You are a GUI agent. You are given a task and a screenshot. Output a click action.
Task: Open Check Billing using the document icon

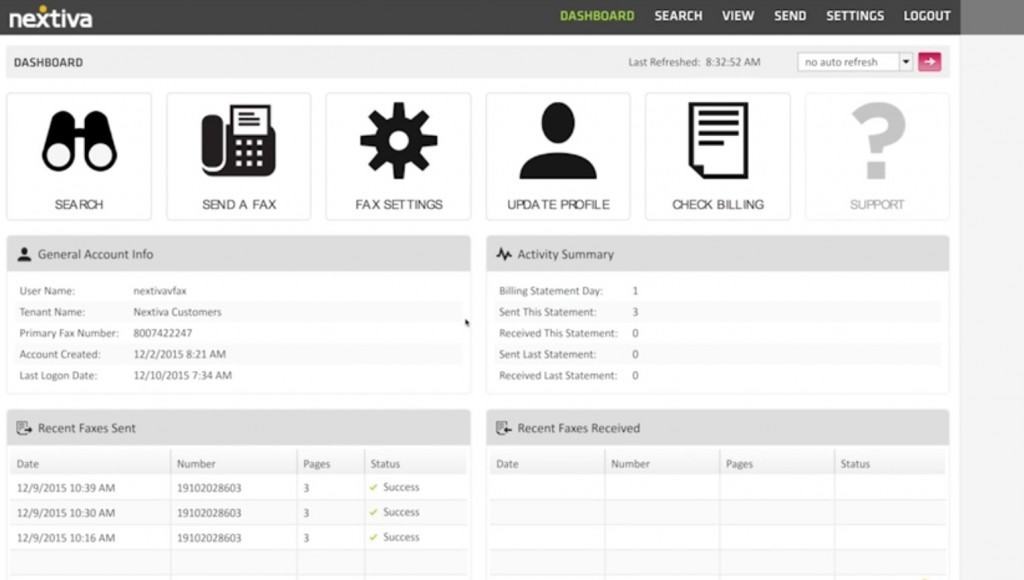pyautogui.click(x=717, y=140)
